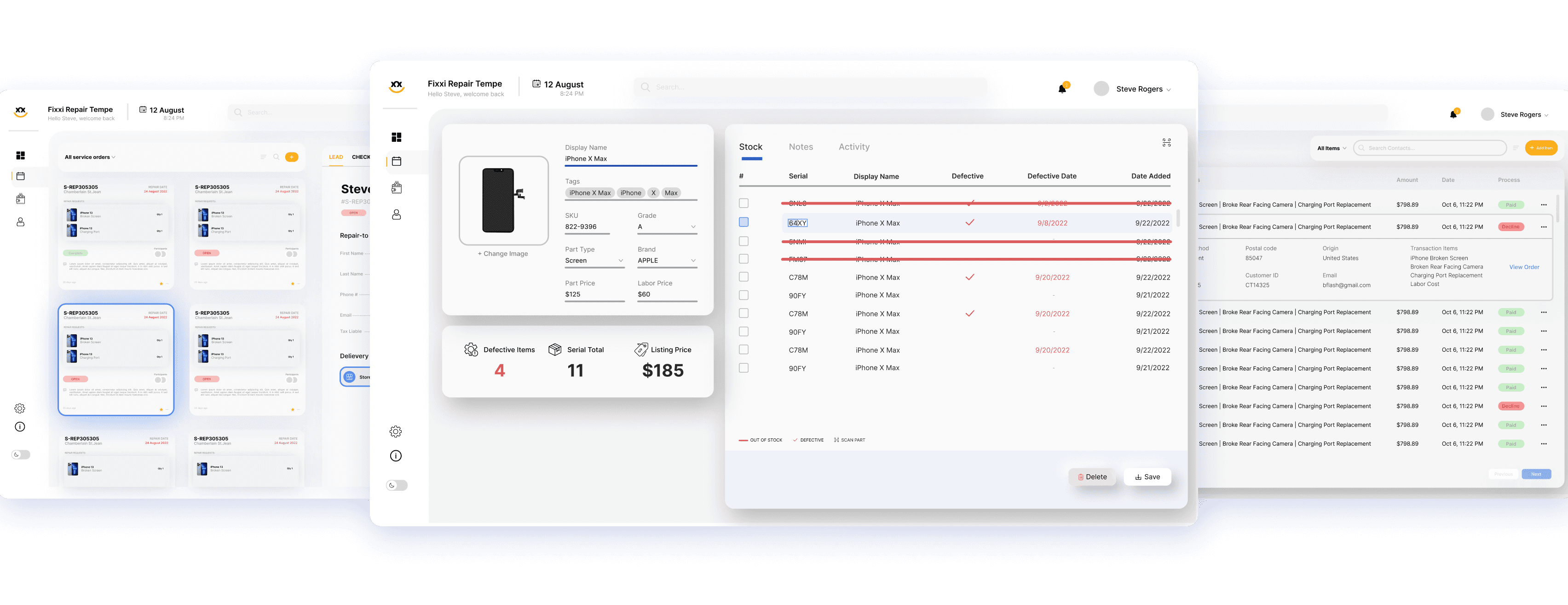
Task: Click the sort lines icon in service orders toolbar
Action: (263, 157)
